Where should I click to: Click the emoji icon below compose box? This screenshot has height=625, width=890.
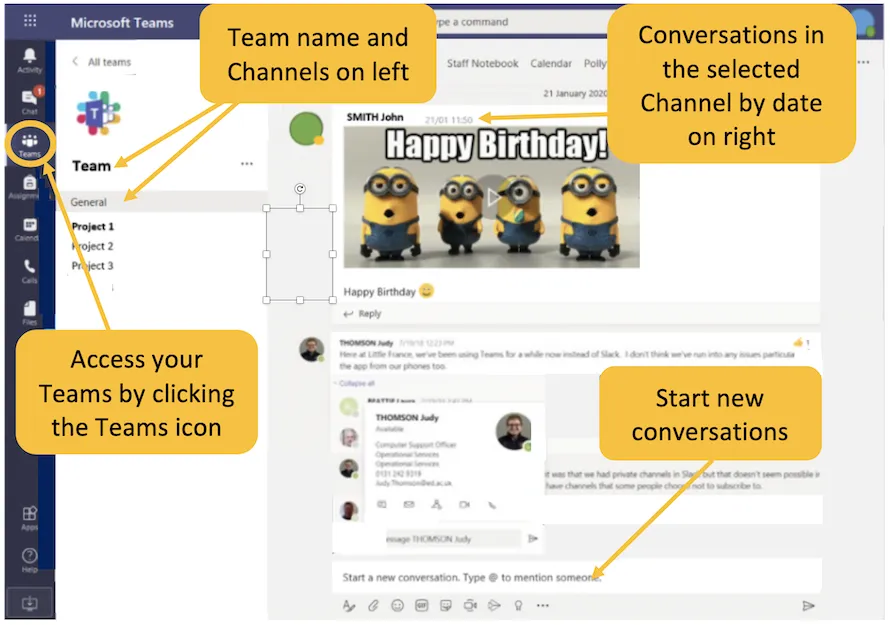(x=397, y=605)
